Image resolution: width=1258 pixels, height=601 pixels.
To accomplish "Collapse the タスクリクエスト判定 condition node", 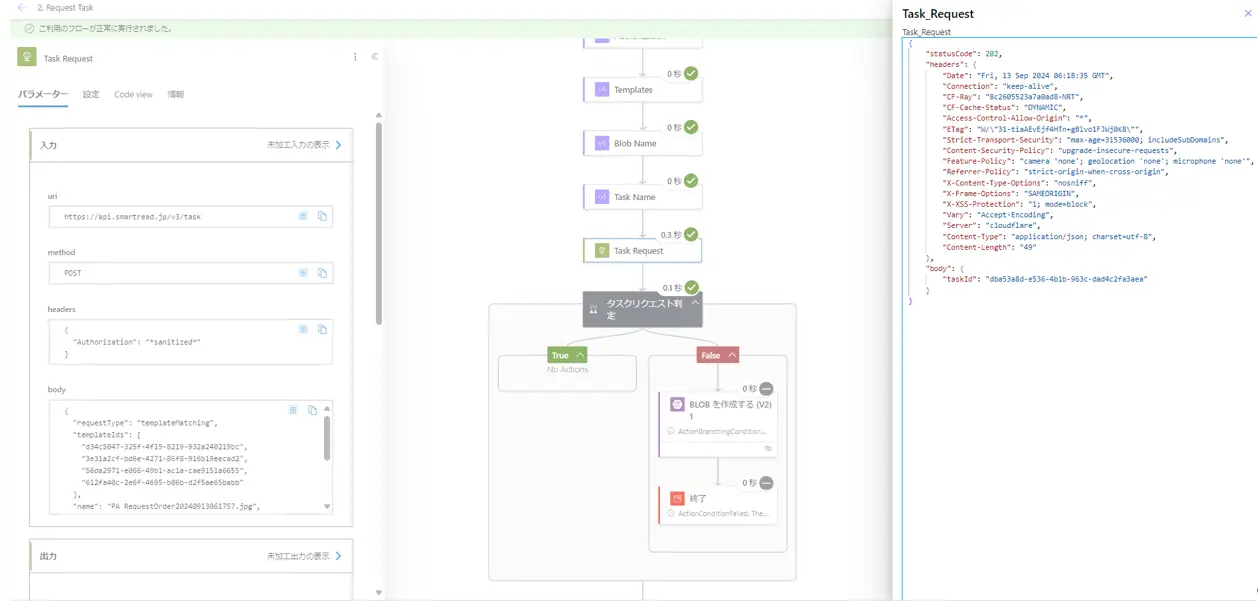I will point(696,302).
